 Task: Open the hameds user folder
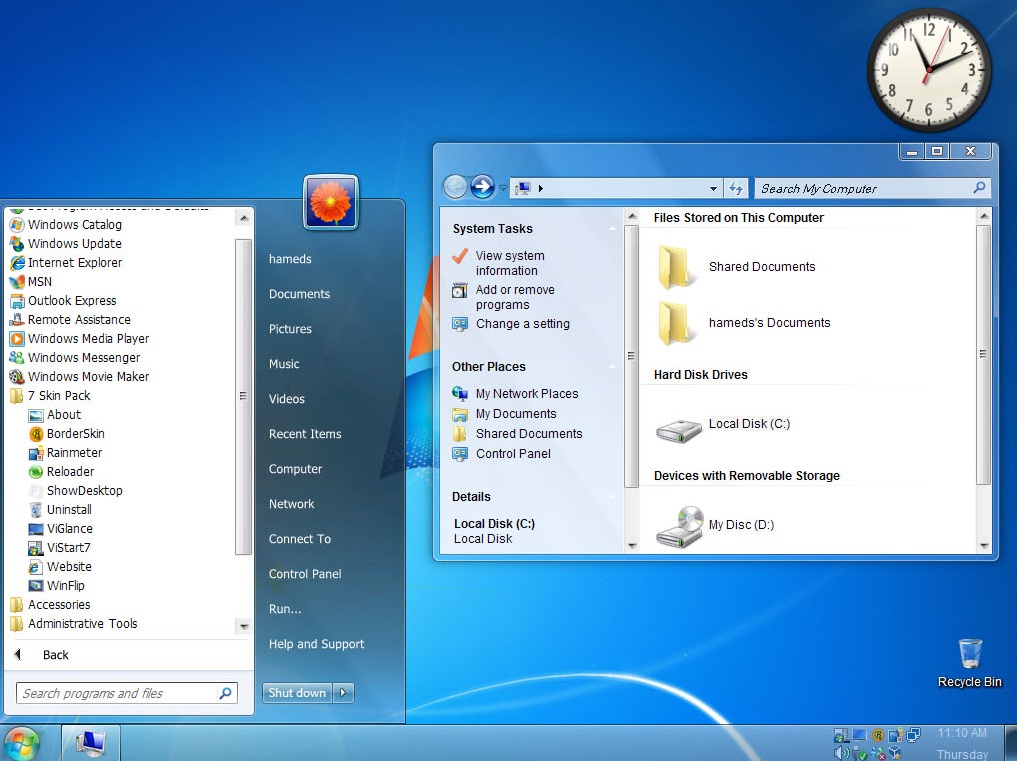(x=290, y=259)
